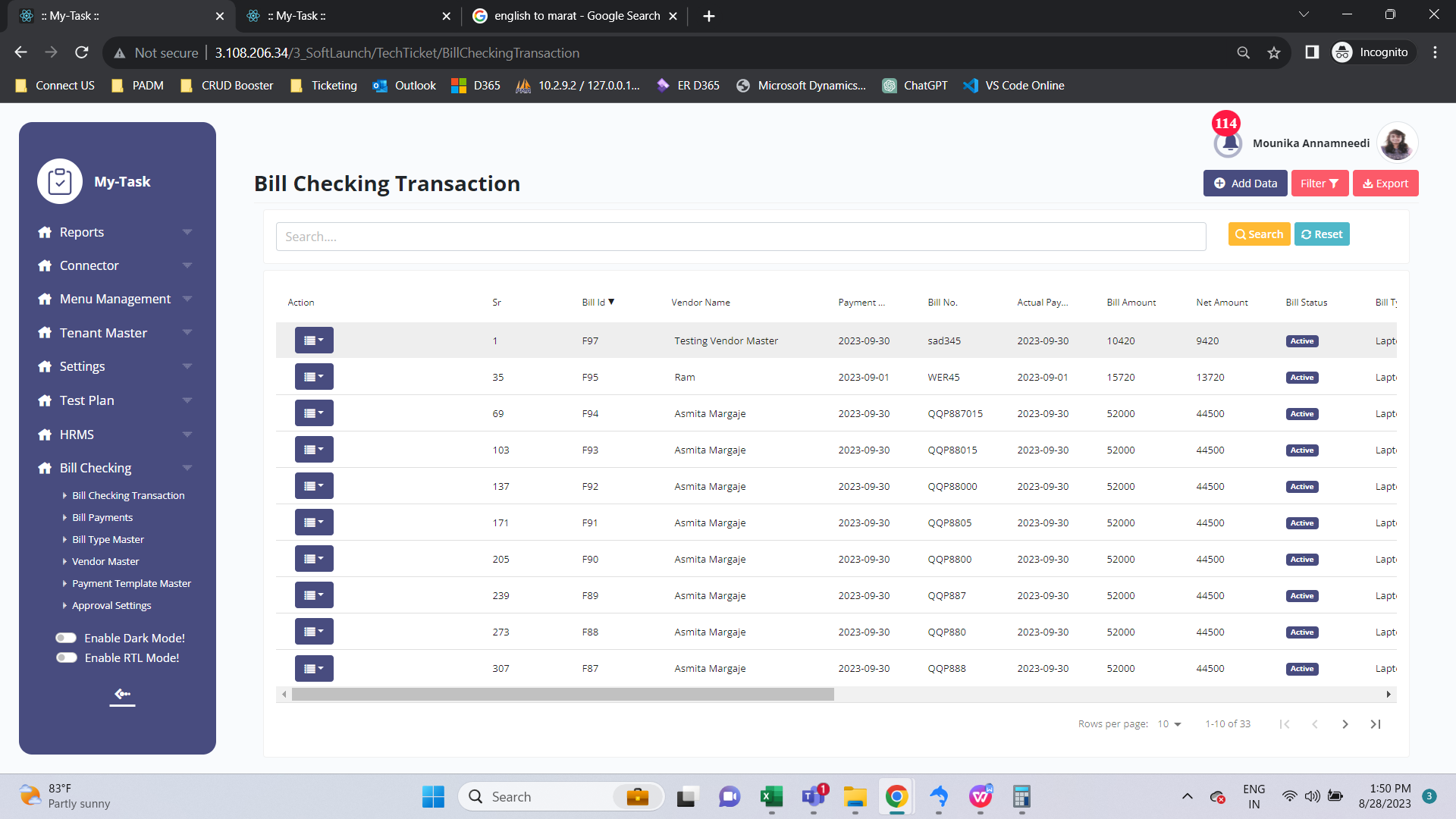Open Approval Settings submenu item
1456x819 pixels.
111,605
